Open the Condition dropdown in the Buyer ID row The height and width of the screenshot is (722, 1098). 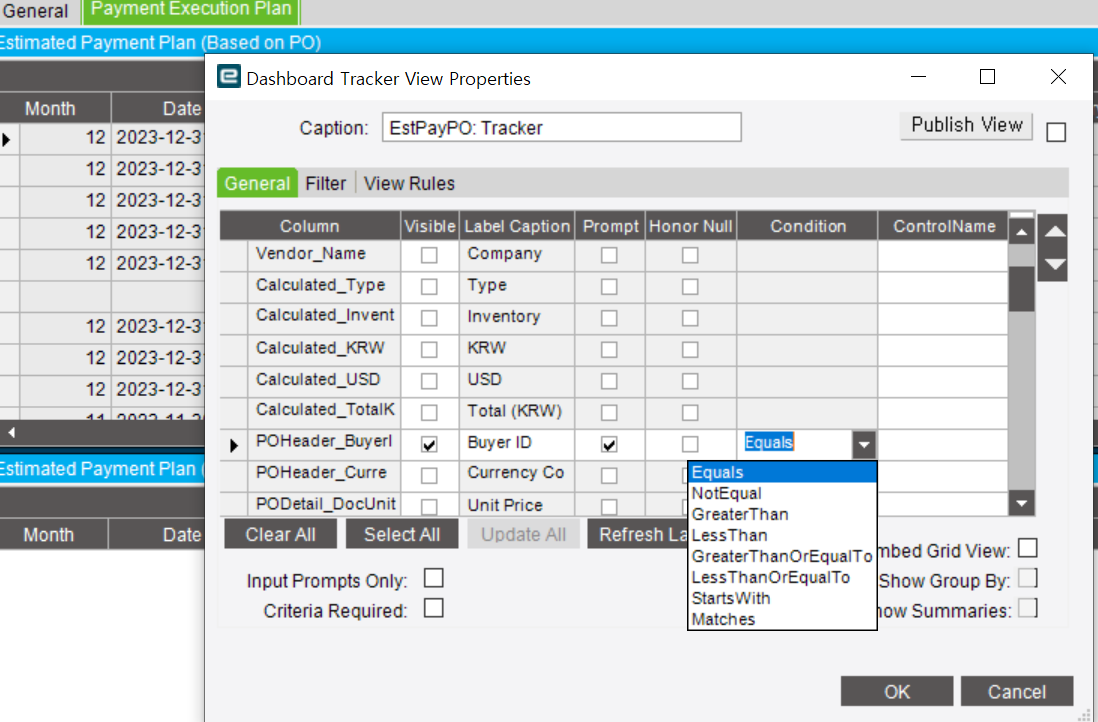click(865, 442)
